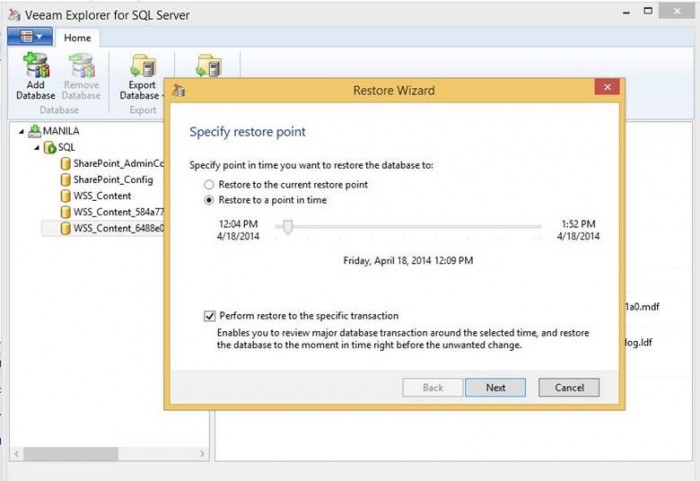Click the disabled Back button

[433, 388]
